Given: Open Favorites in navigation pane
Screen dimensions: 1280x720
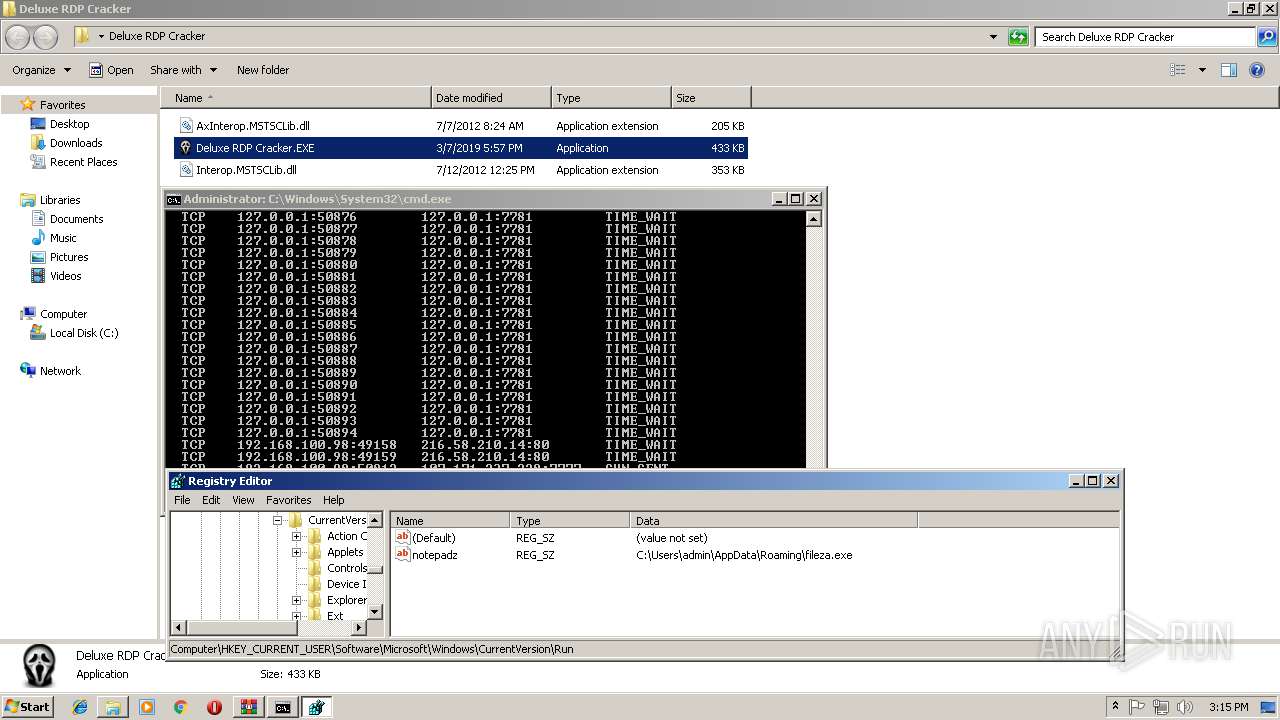Looking at the screenshot, I should (x=62, y=105).
